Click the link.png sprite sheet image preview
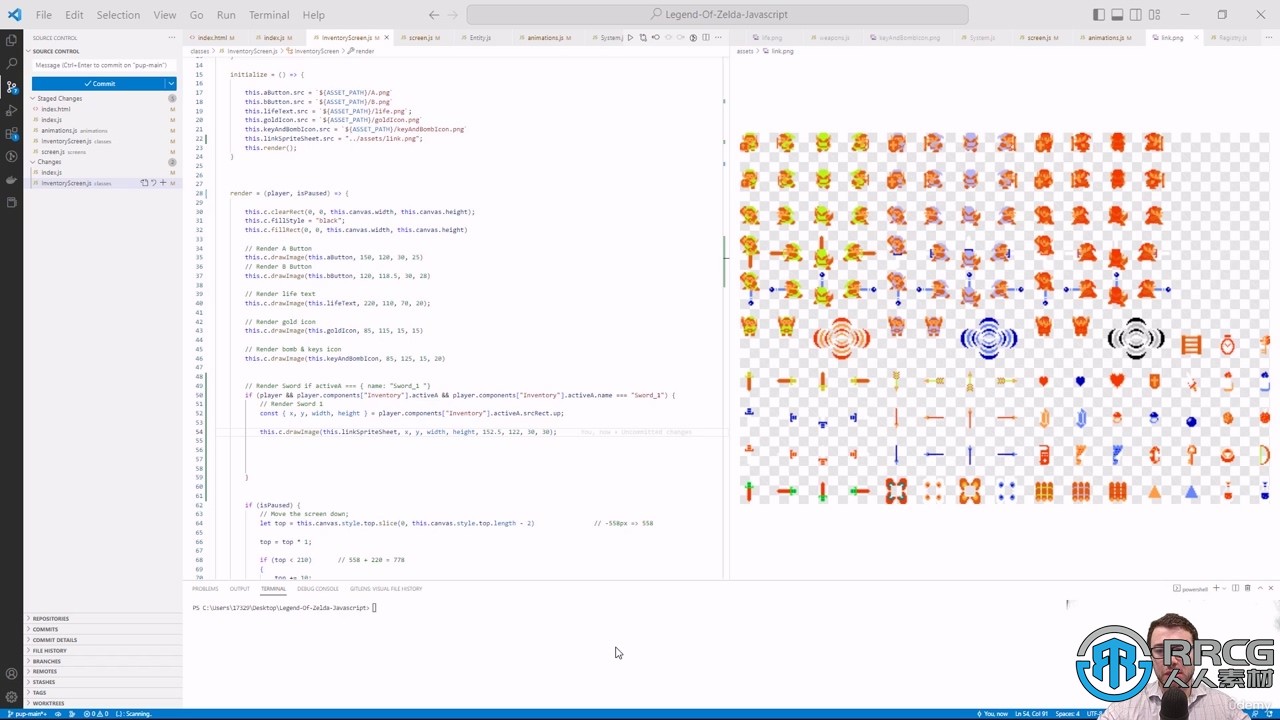This screenshot has height=720, width=1280. 1004,318
